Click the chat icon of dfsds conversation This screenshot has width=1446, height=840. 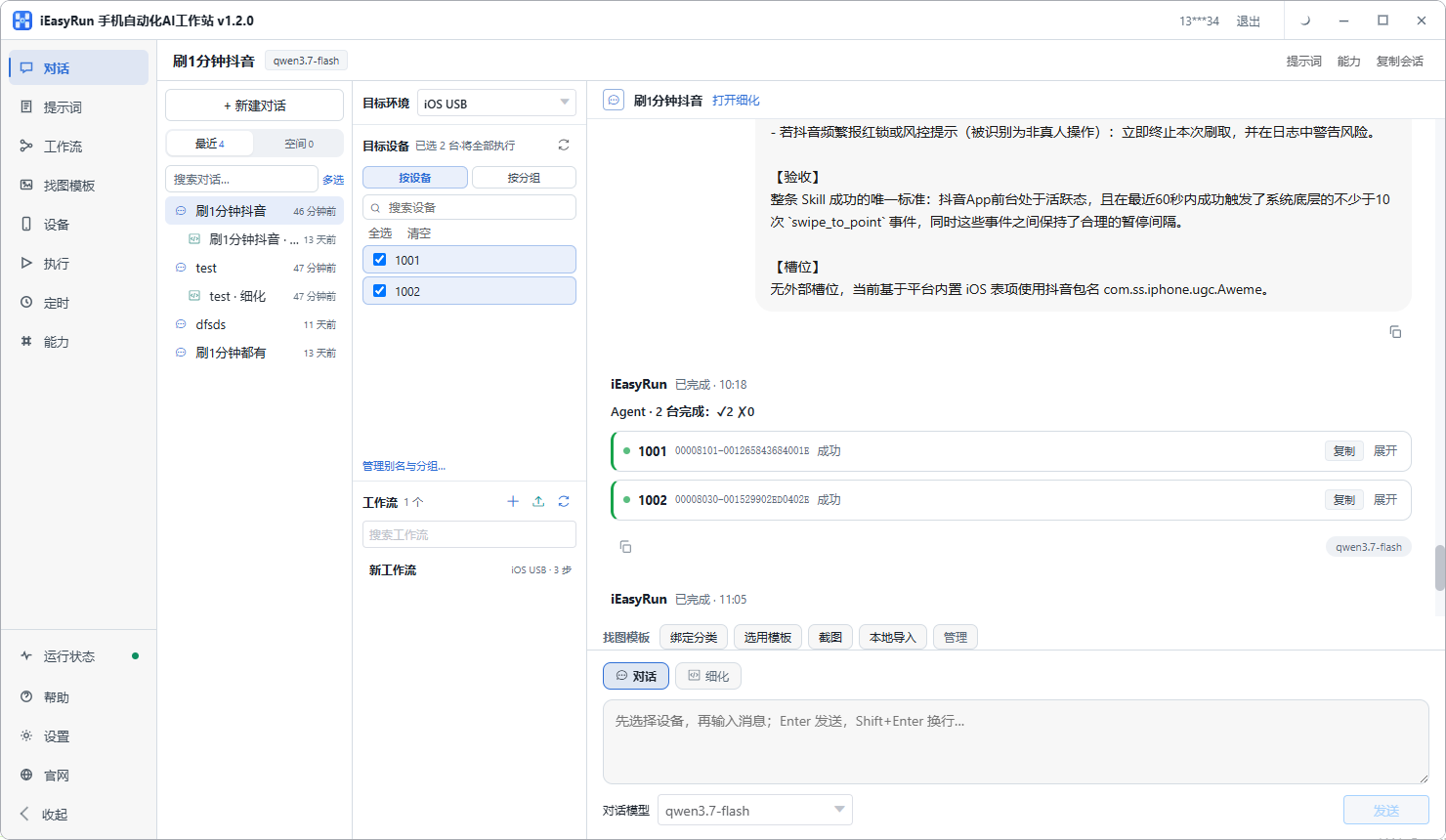(181, 324)
